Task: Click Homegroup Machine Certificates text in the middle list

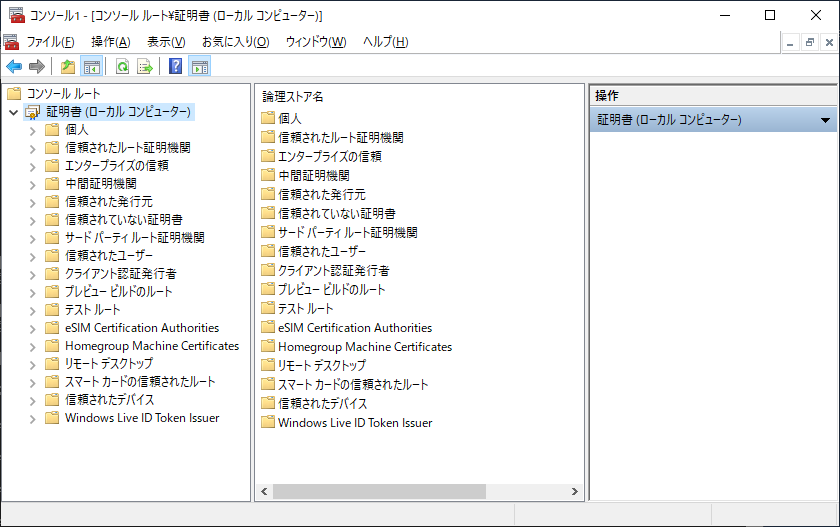Action: click(365, 347)
